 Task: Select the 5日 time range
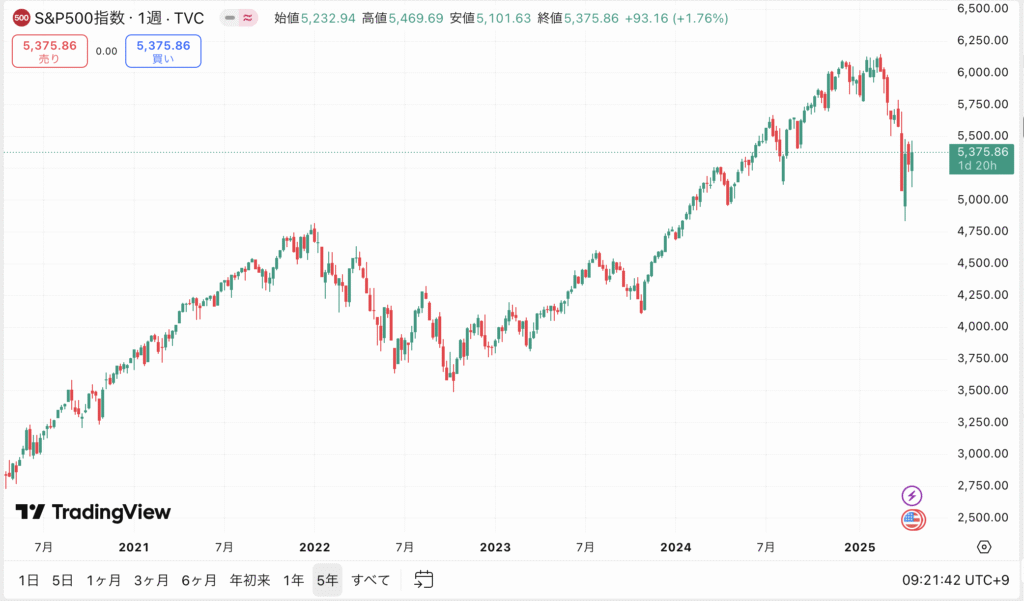(x=62, y=580)
